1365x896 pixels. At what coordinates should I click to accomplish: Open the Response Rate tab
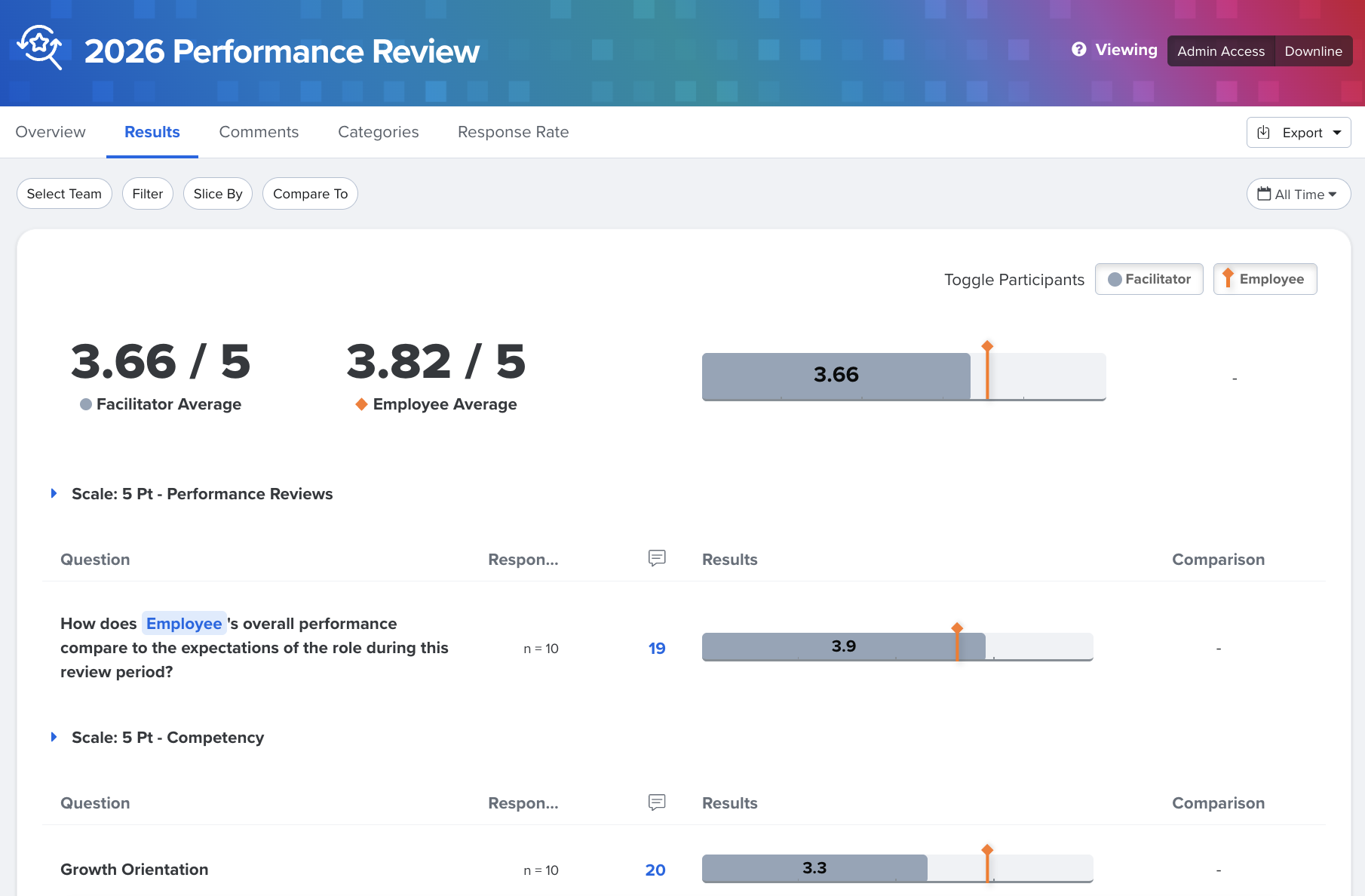tap(513, 132)
